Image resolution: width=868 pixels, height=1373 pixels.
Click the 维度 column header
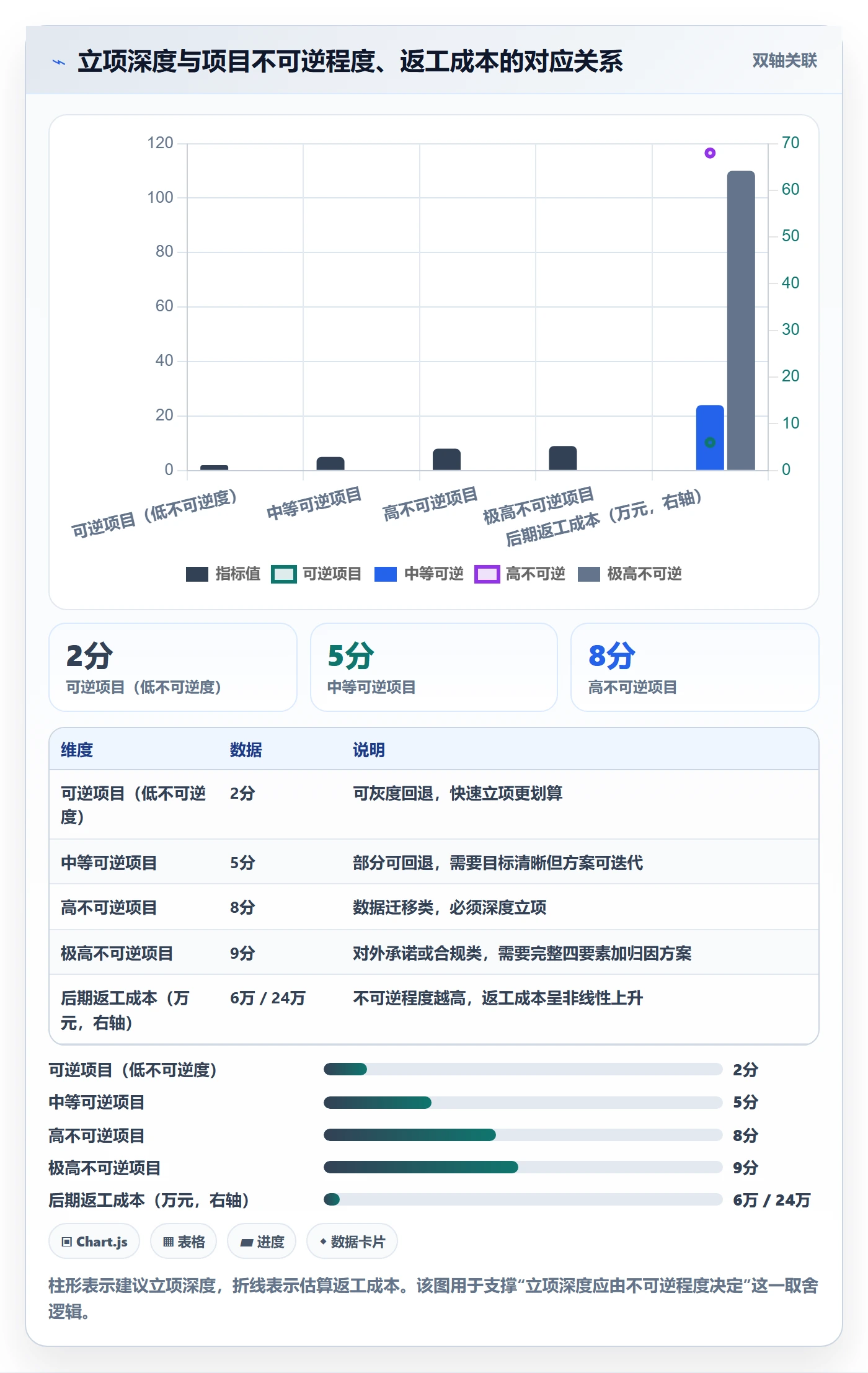[77, 750]
